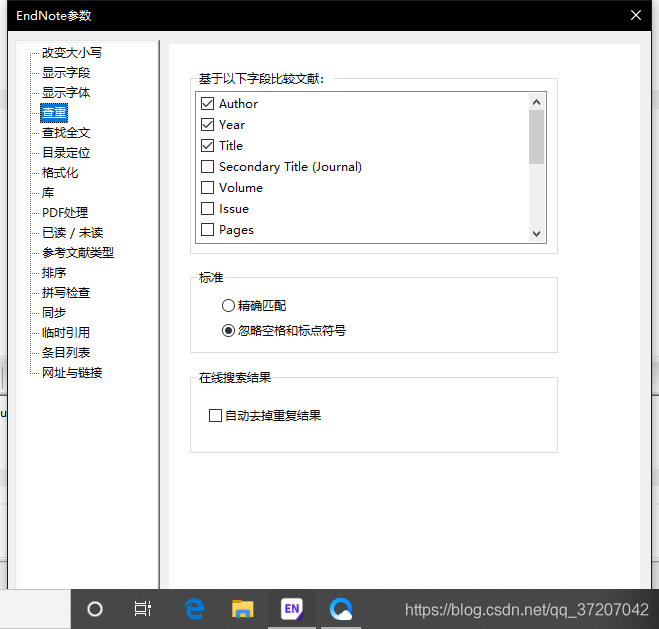Open Cortana search circle on taskbar

coord(95,609)
